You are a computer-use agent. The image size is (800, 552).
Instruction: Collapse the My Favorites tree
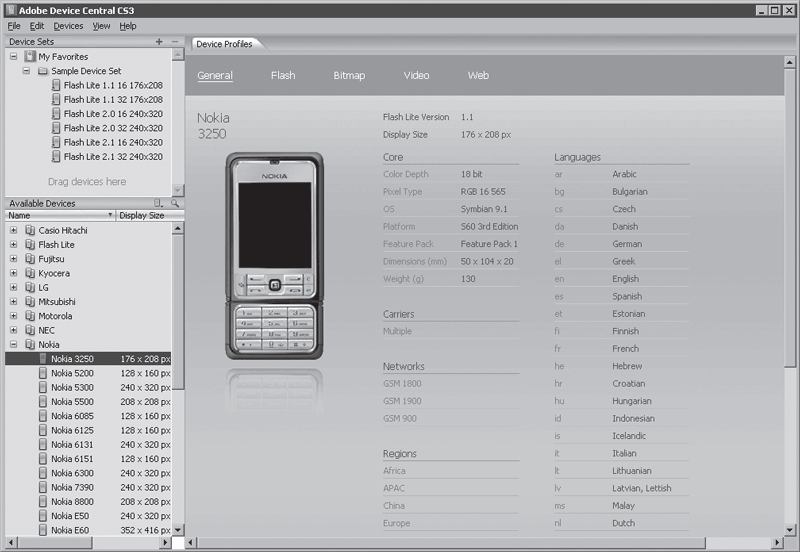(x=14, y=57)
